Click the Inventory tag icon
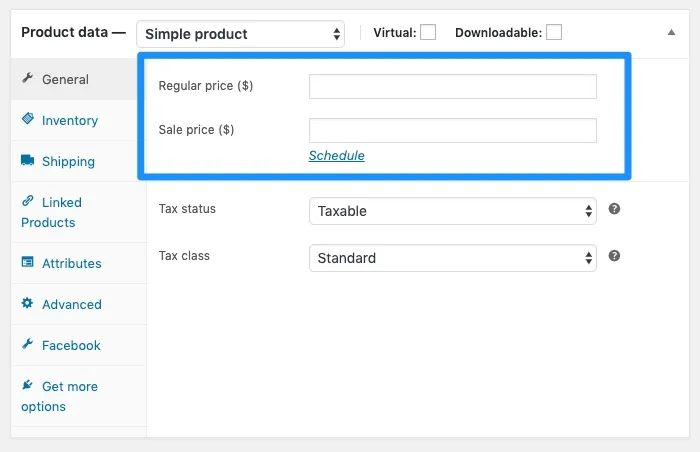Image resolution: width=700 pixels, height=452 pixels. 28,120
